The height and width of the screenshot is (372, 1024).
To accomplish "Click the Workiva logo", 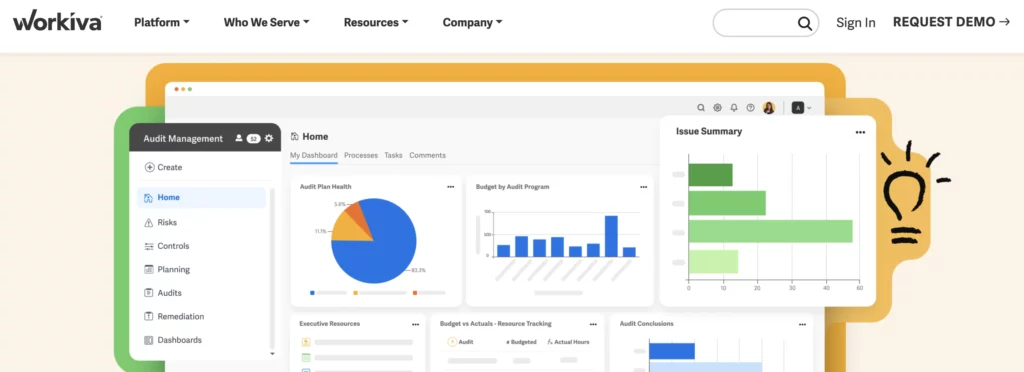I will [57, 21].
